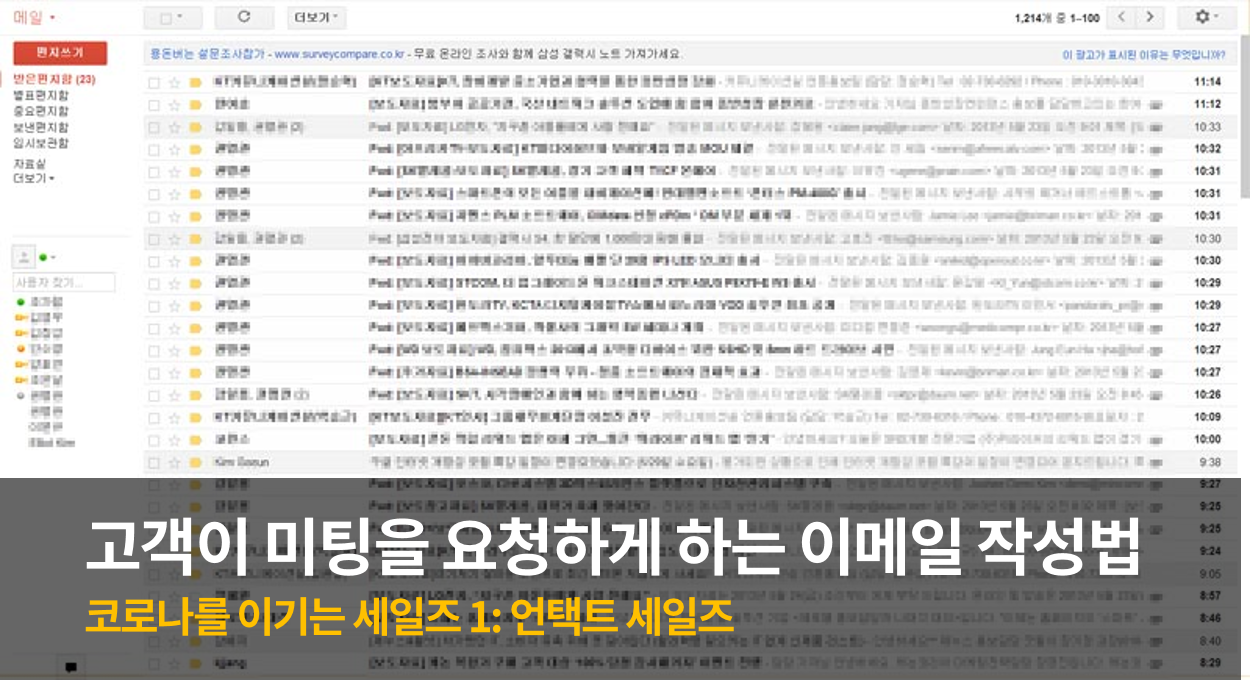The height and width of the screenshot is (680, 1250).
Task: Star the email received at 11:12
Action: click(174, 104)
